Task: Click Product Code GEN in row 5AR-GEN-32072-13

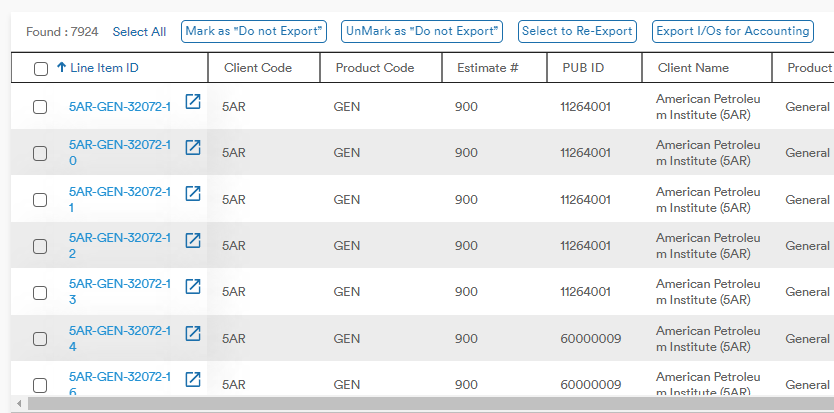Action: (x=347, y=292)
